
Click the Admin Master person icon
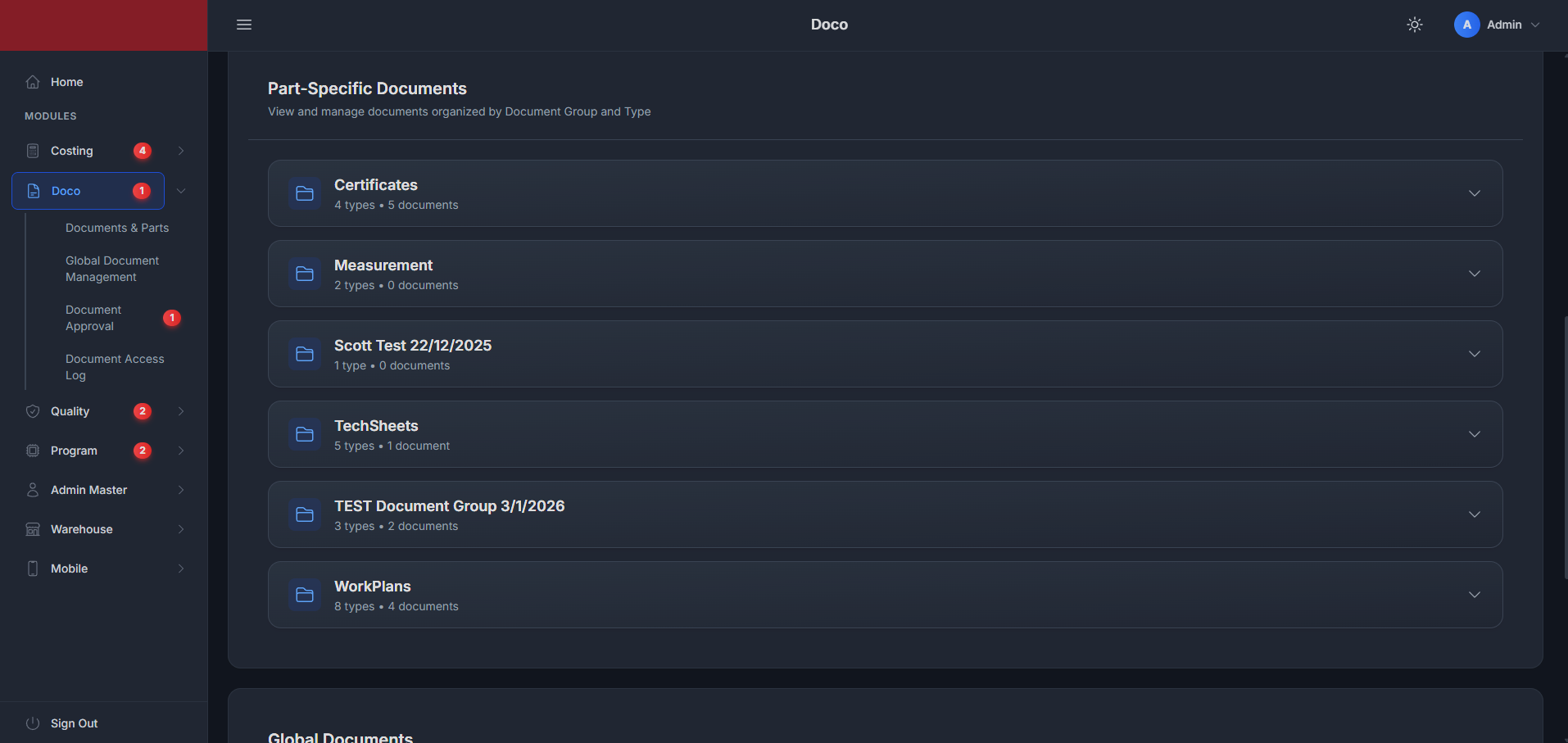pyautogui.click(x=33, y=490)
